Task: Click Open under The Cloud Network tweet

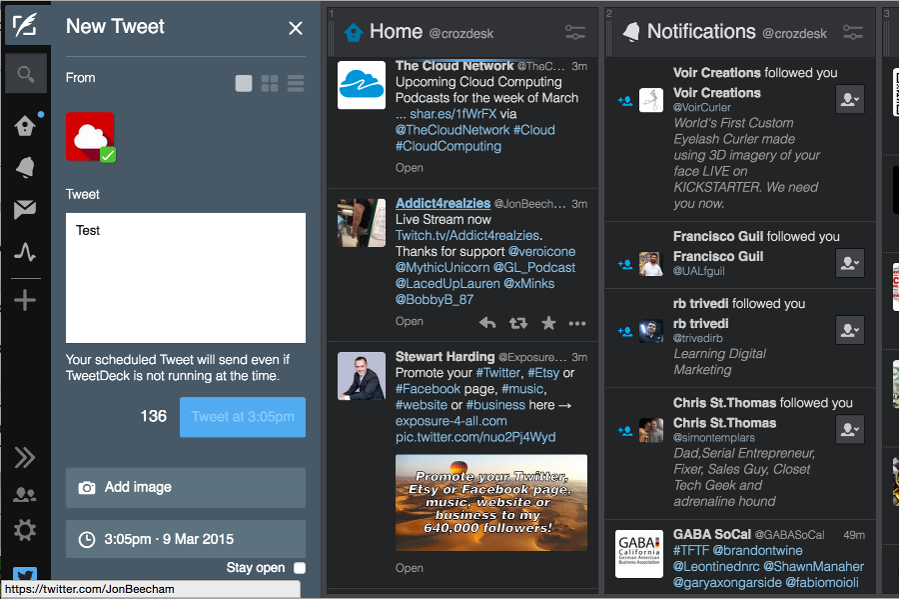Action: (x=409, y=168)
